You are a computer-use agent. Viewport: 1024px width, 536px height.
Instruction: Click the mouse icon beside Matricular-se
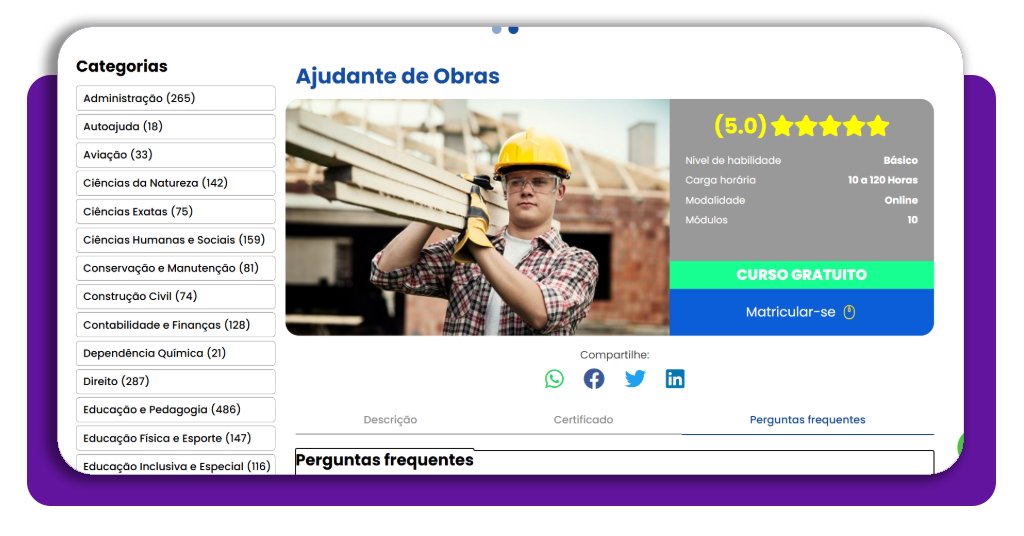click(x=849, y=312)
